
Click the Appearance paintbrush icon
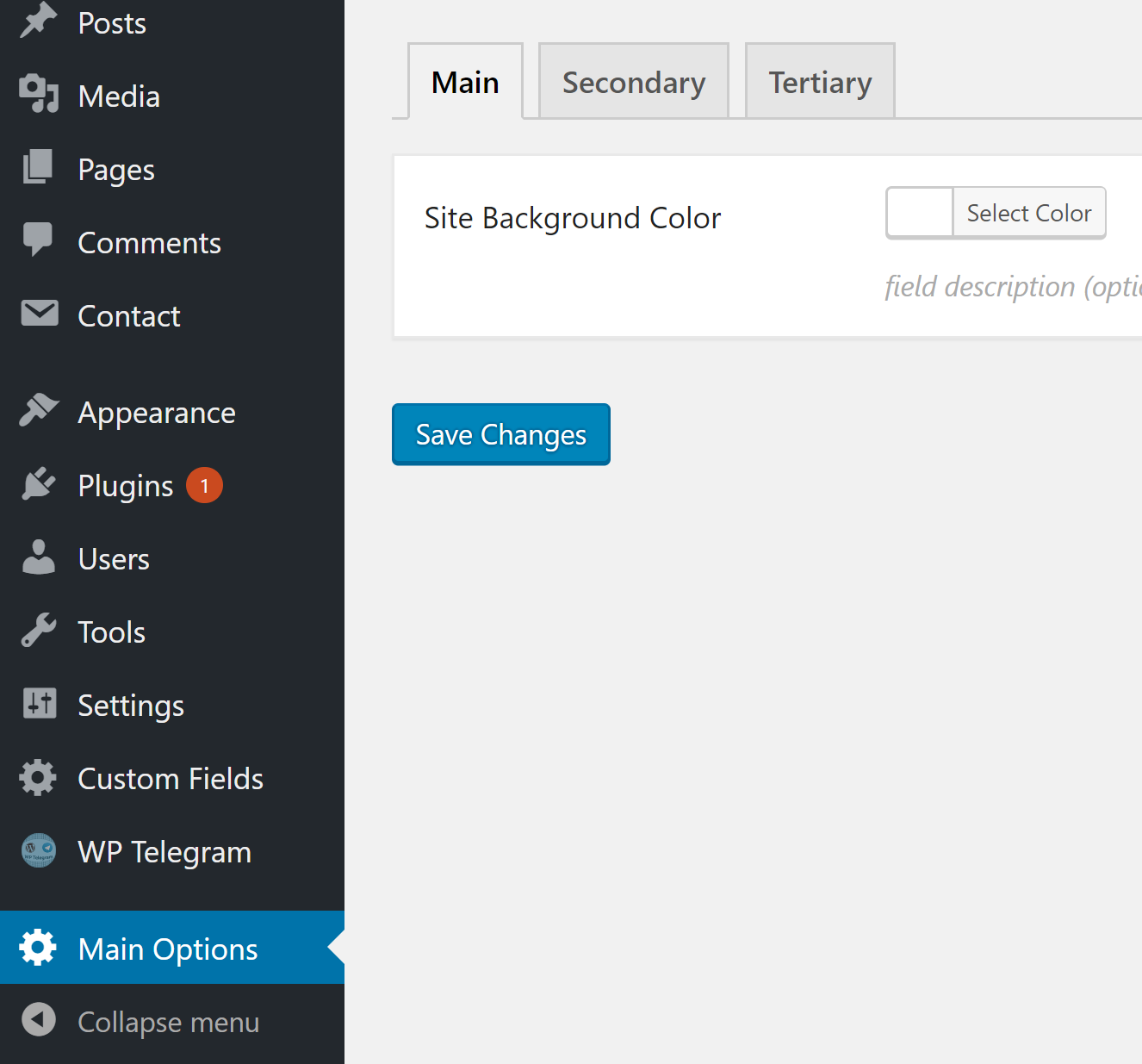pos(38,410)
